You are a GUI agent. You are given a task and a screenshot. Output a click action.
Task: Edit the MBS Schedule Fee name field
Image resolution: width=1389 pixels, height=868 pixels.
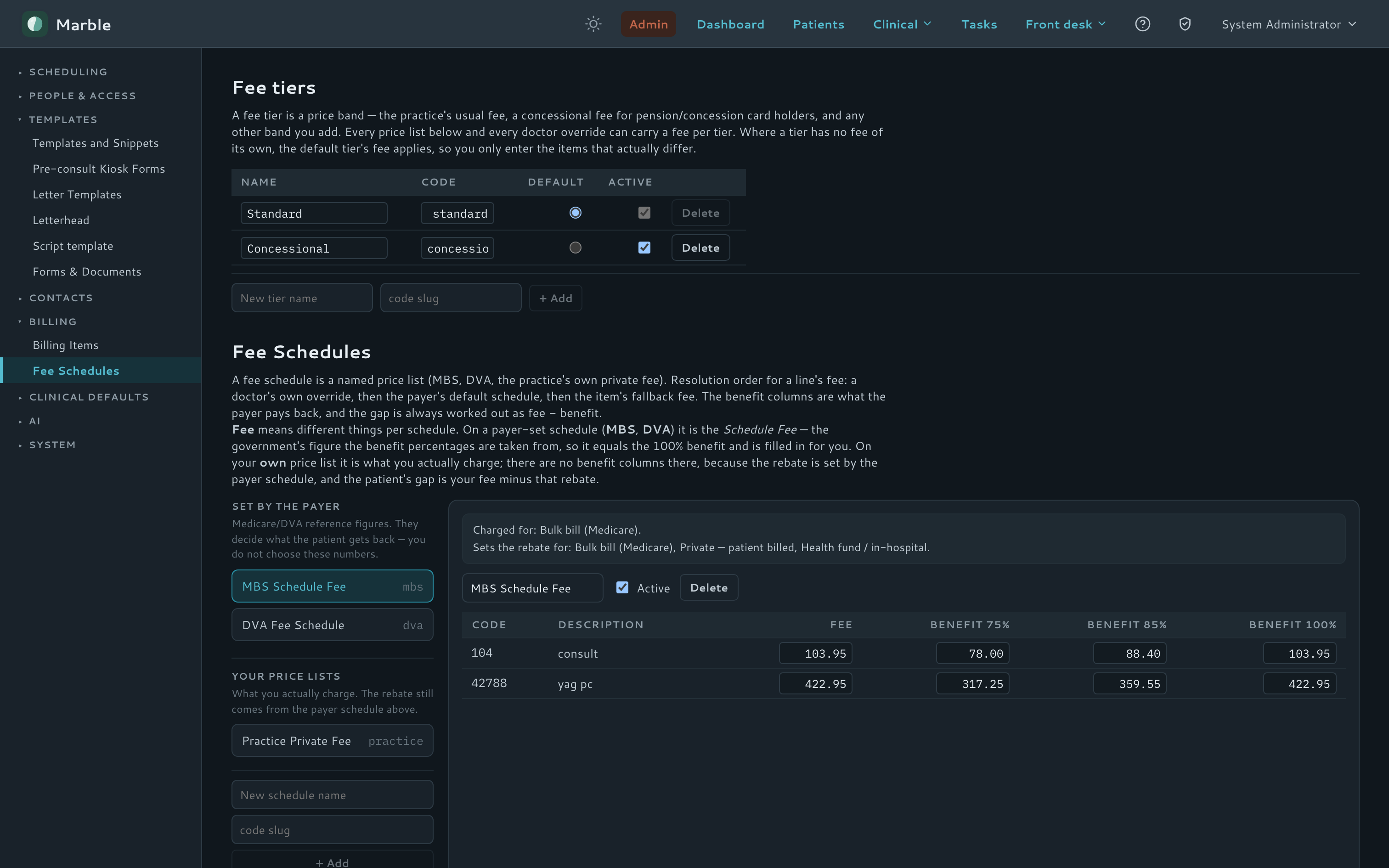(x=533, y=588)
